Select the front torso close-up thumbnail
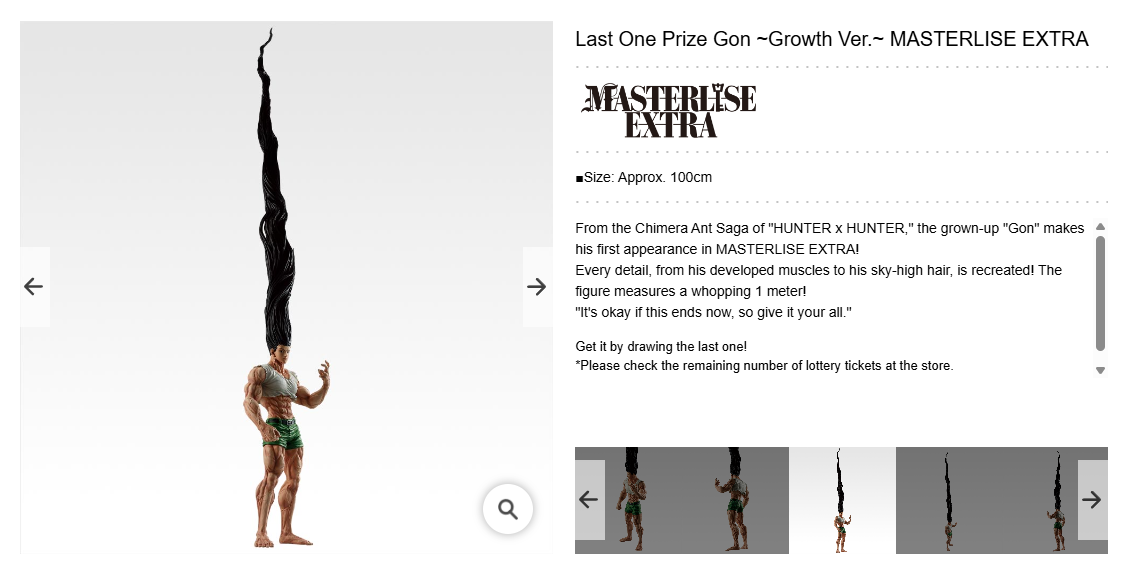The height and width of the screenshot is (572, 1125). (x=631, y=500)
